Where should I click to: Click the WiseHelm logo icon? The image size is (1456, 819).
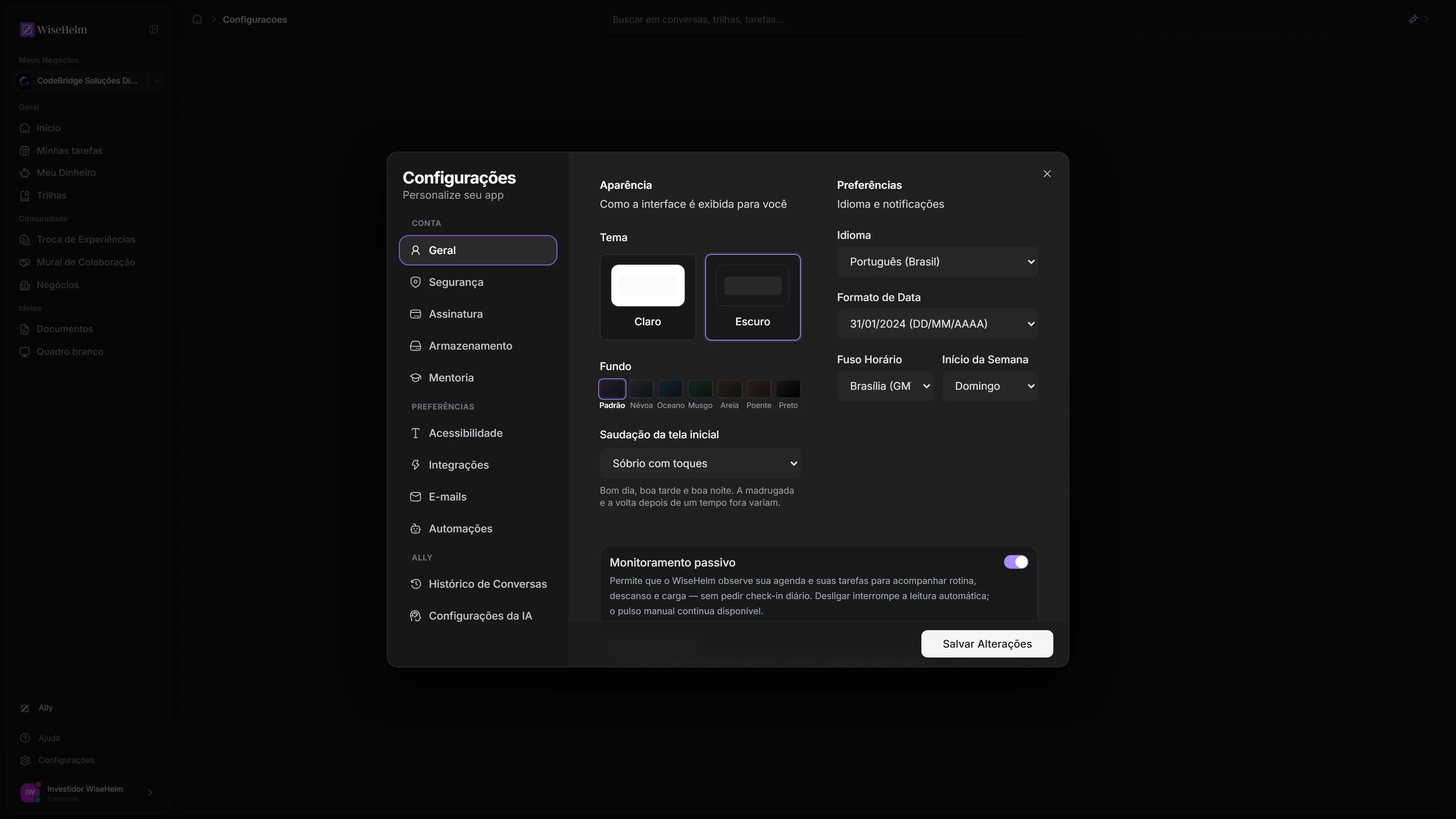click(27, 30)
